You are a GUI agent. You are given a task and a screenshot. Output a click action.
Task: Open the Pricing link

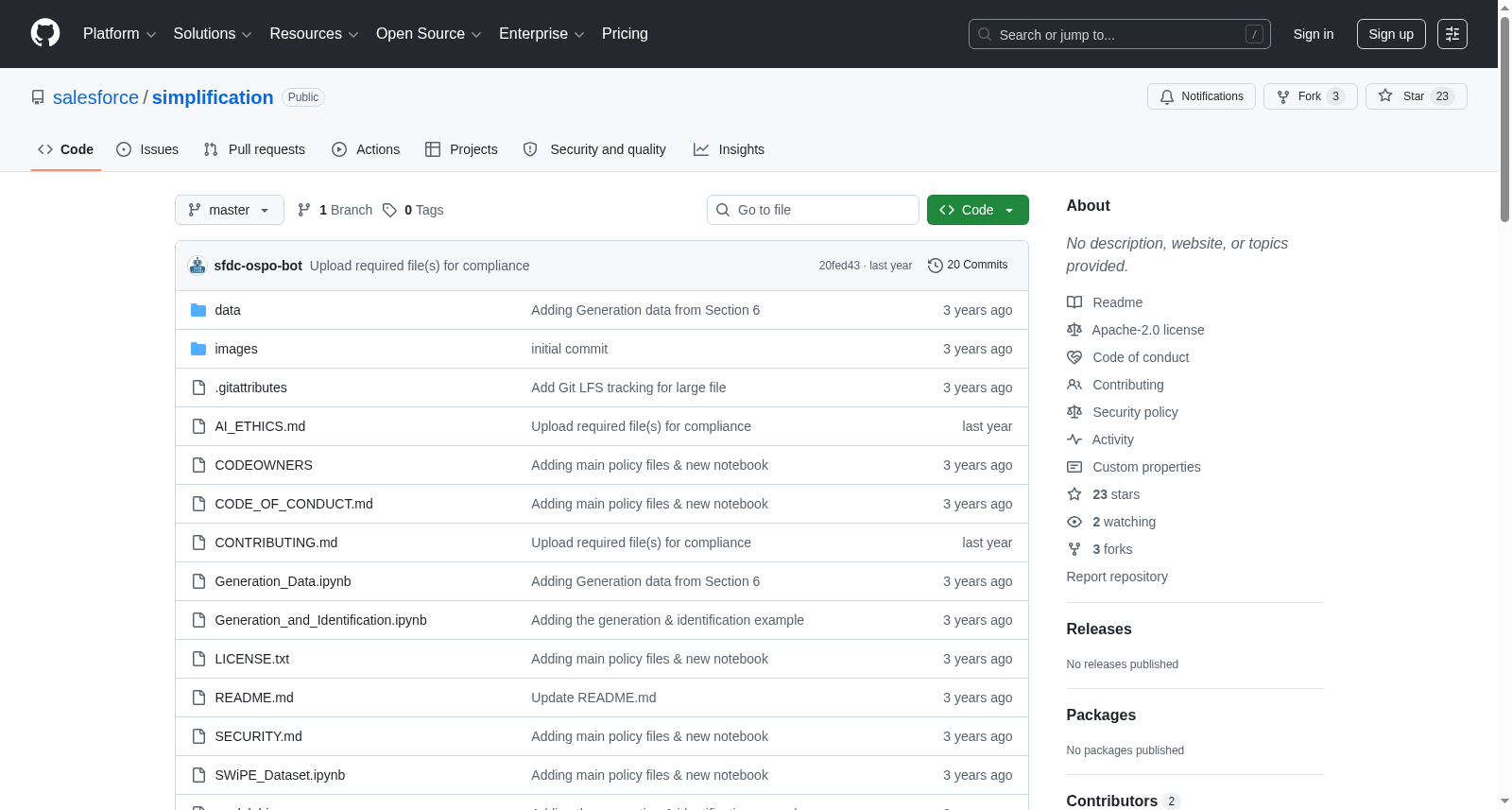(625, 34)
